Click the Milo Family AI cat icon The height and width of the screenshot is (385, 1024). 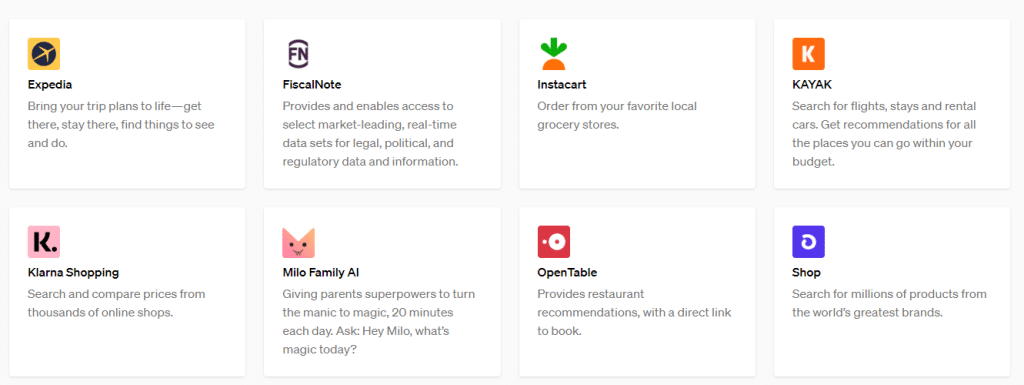point(298,242)
